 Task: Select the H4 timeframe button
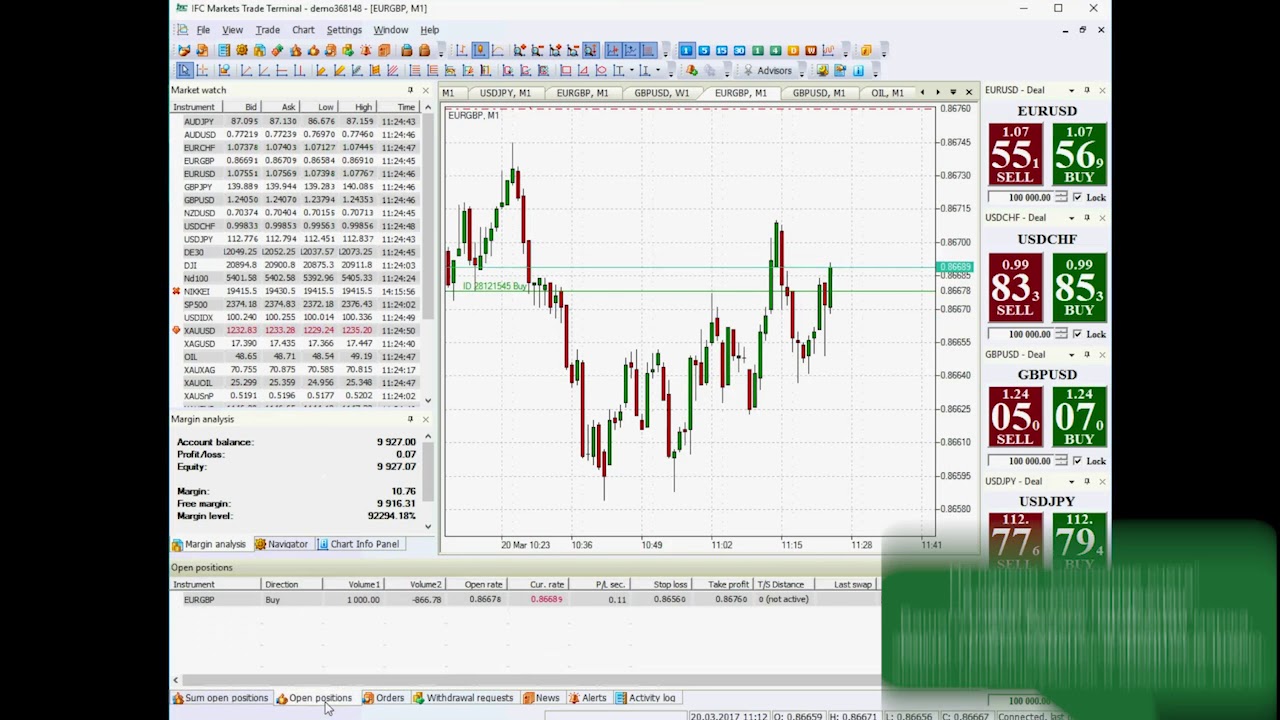(x=775, y=50)
